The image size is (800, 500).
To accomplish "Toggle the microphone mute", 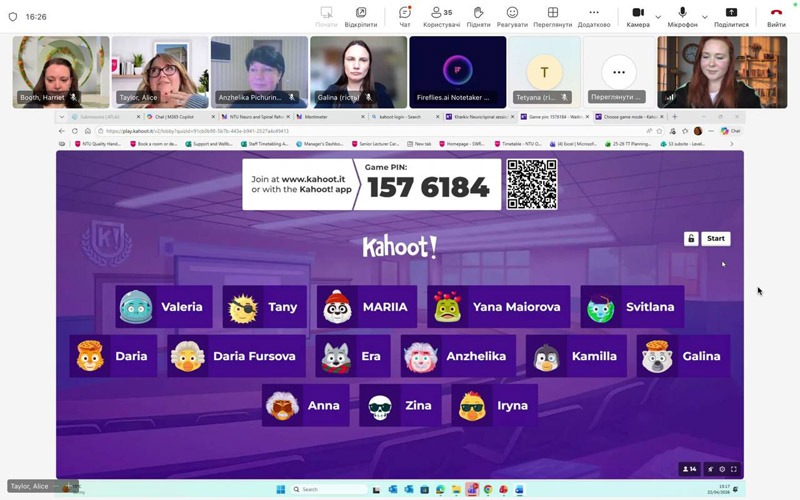I will [682, 16].
